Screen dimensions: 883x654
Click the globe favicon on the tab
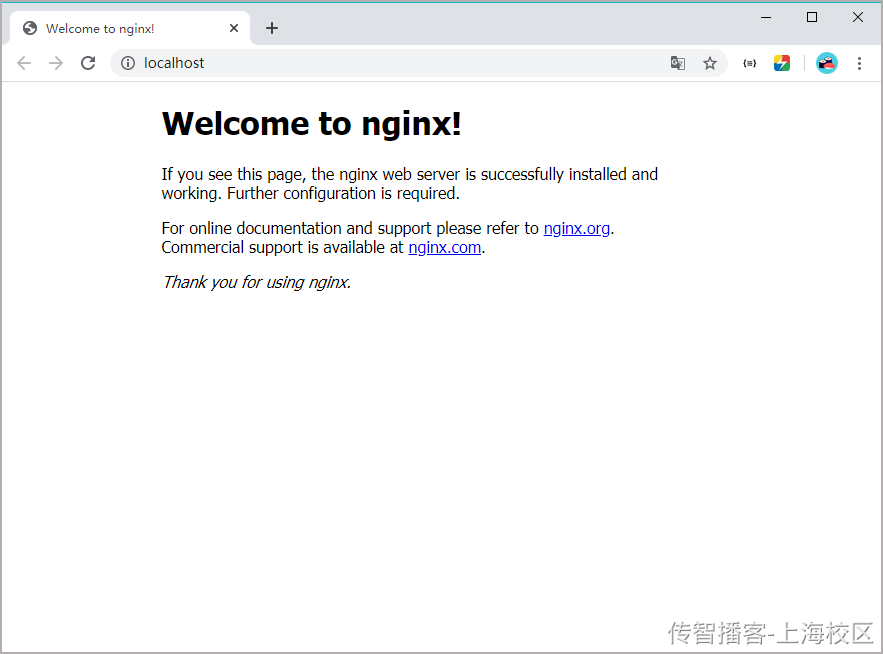[30, 28]
